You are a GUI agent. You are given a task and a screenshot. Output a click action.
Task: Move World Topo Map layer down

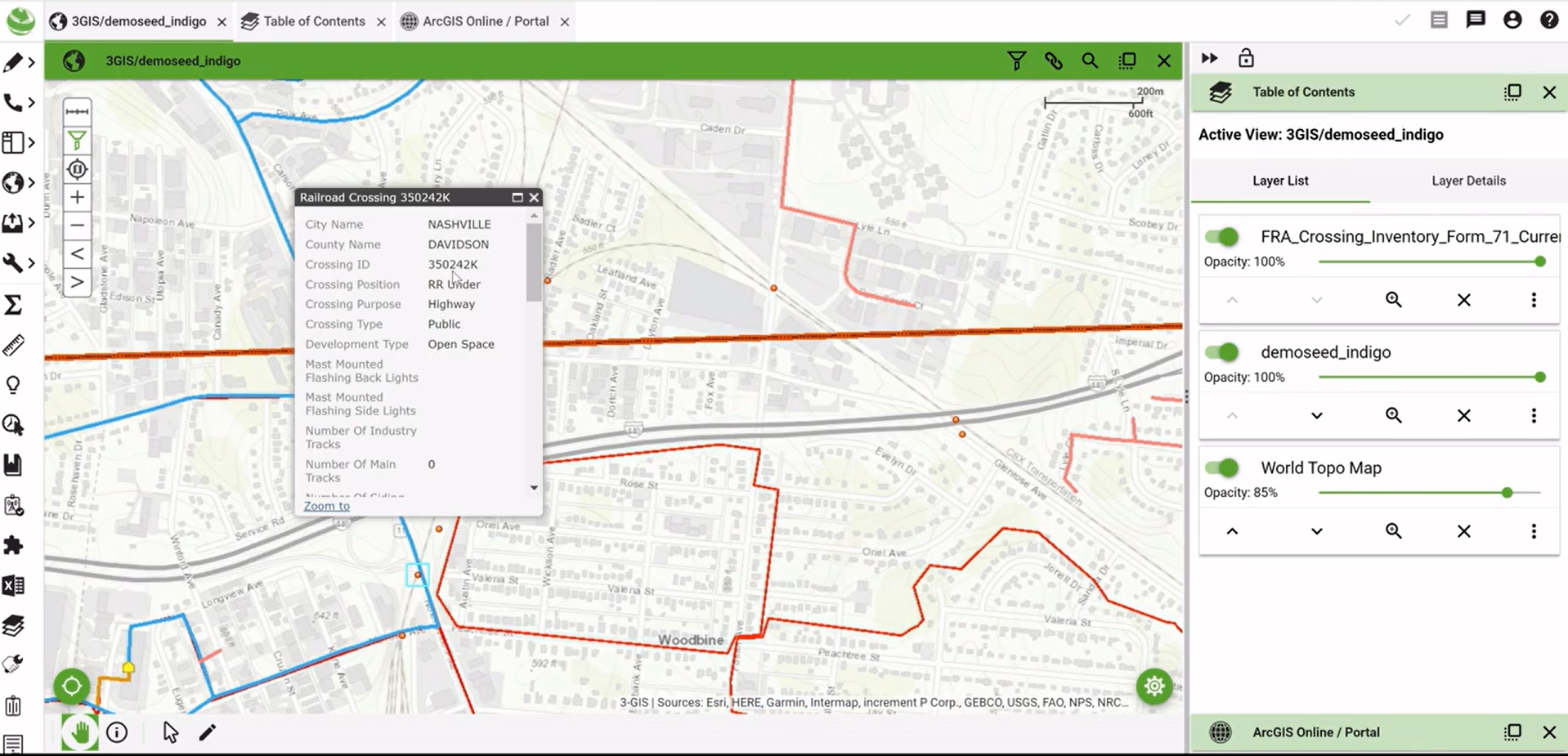(x=1316, y=531)
